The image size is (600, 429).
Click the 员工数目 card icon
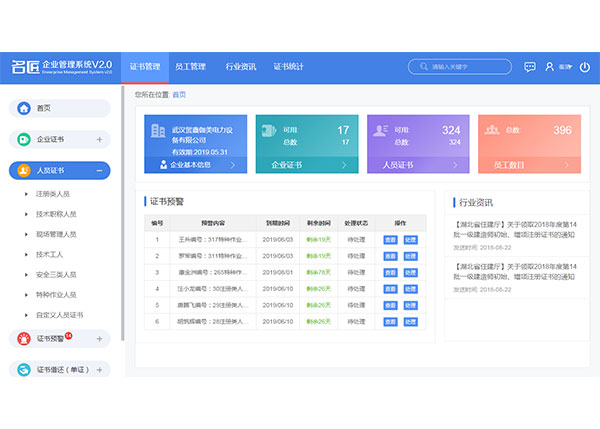tap(489, 130)
